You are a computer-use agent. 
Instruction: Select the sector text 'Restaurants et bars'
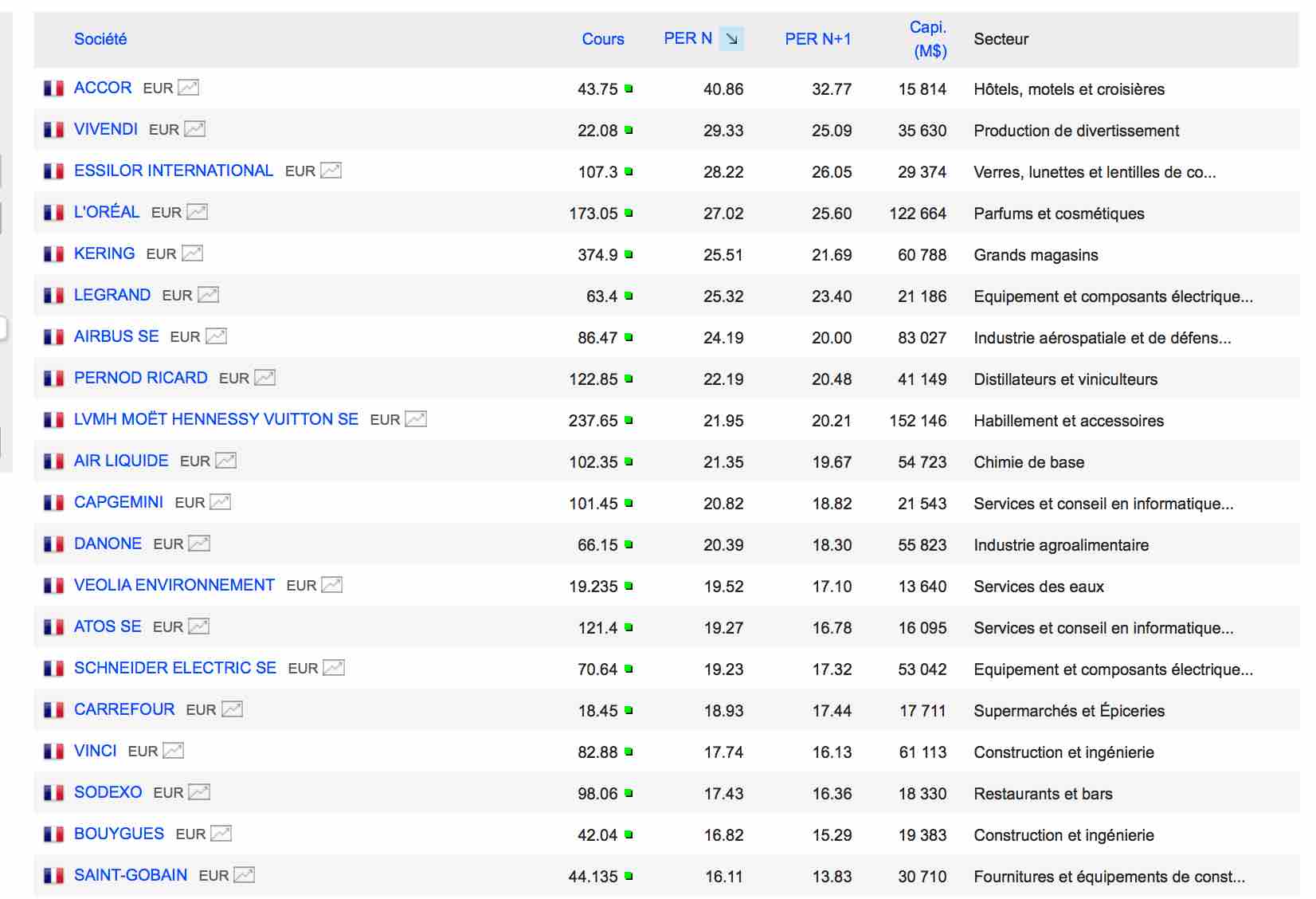1043,794
